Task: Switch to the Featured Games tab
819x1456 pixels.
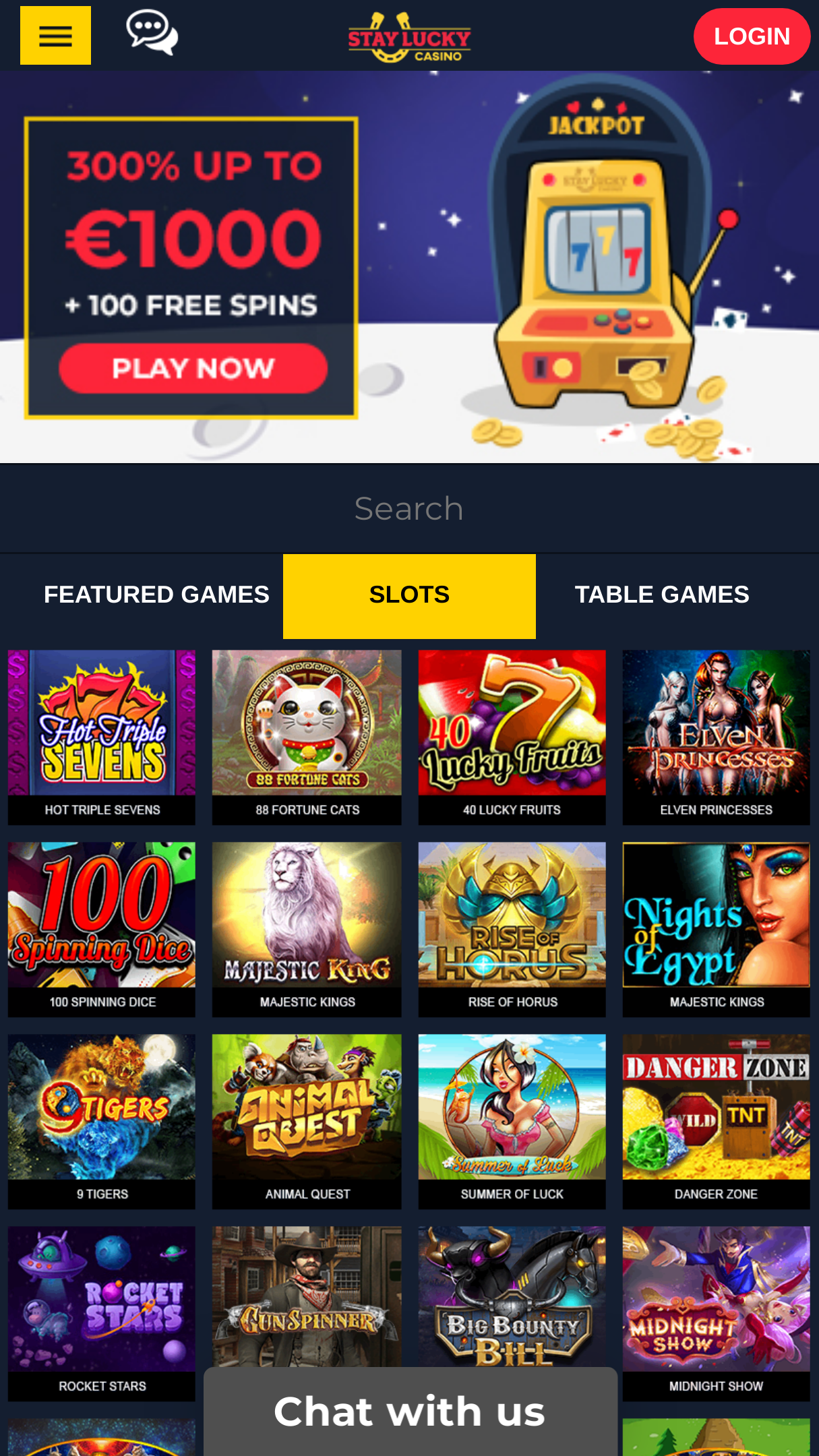Action: pyautogui.click(x=156, y=595)
